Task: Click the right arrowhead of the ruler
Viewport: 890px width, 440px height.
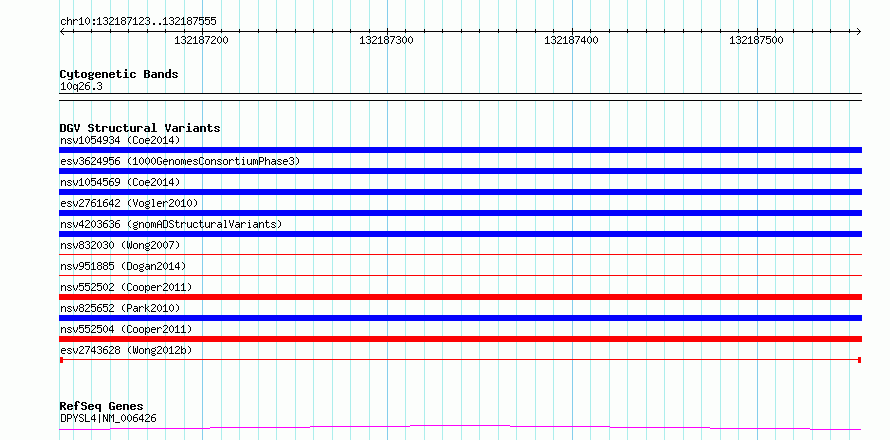Action: pos(859,32)
